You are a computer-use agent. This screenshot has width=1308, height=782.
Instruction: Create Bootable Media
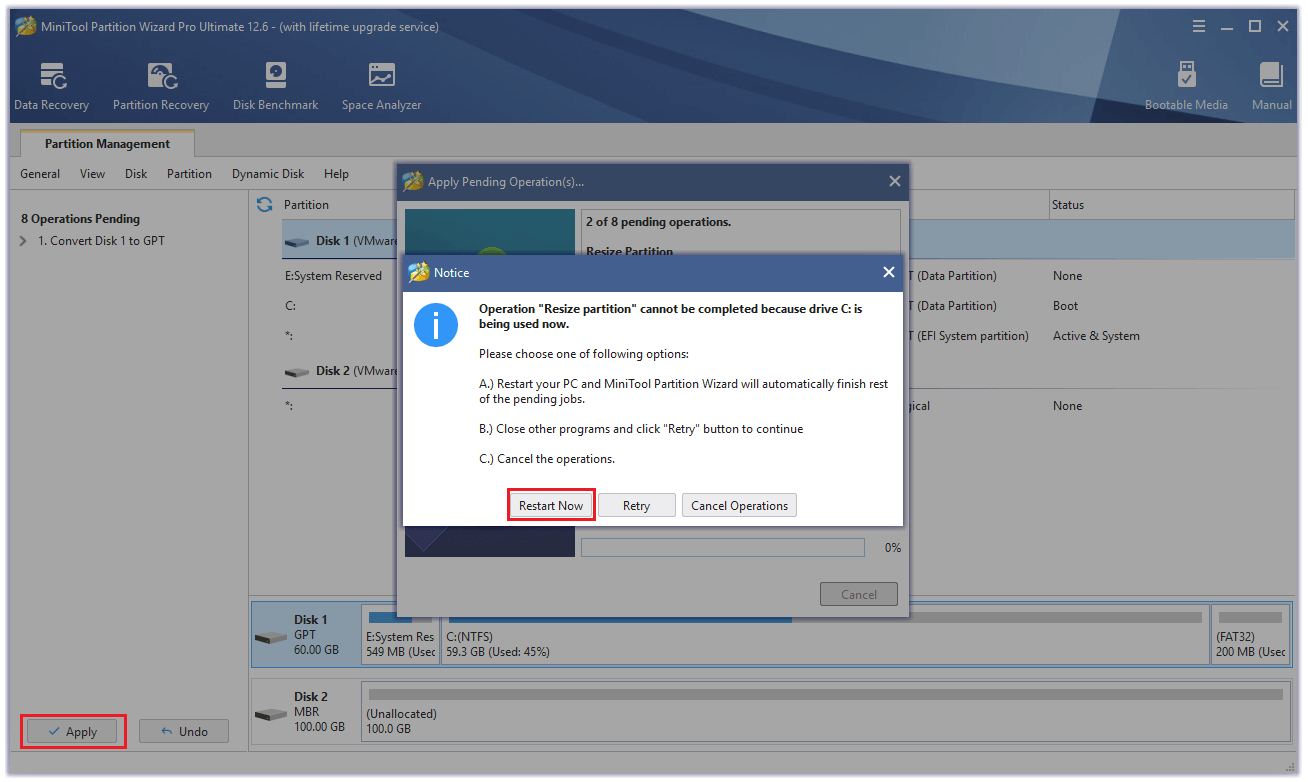coord(1186,87)
